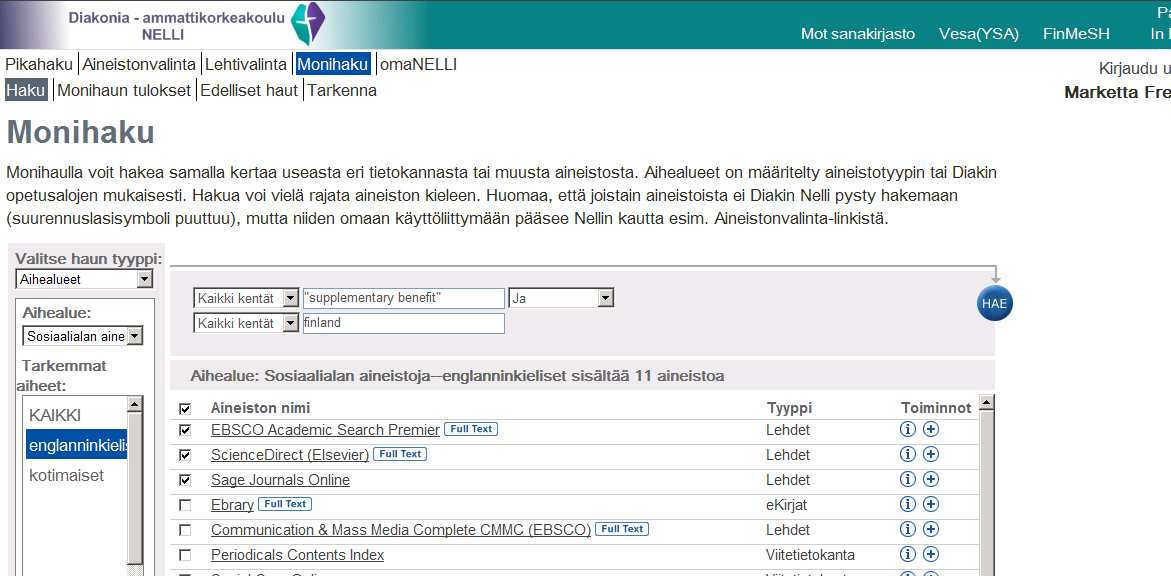This screenshot has height=576, width=1171.
Task: Open Sage Journals Online link
Action: pyautogui.click(x=280, y=480)
